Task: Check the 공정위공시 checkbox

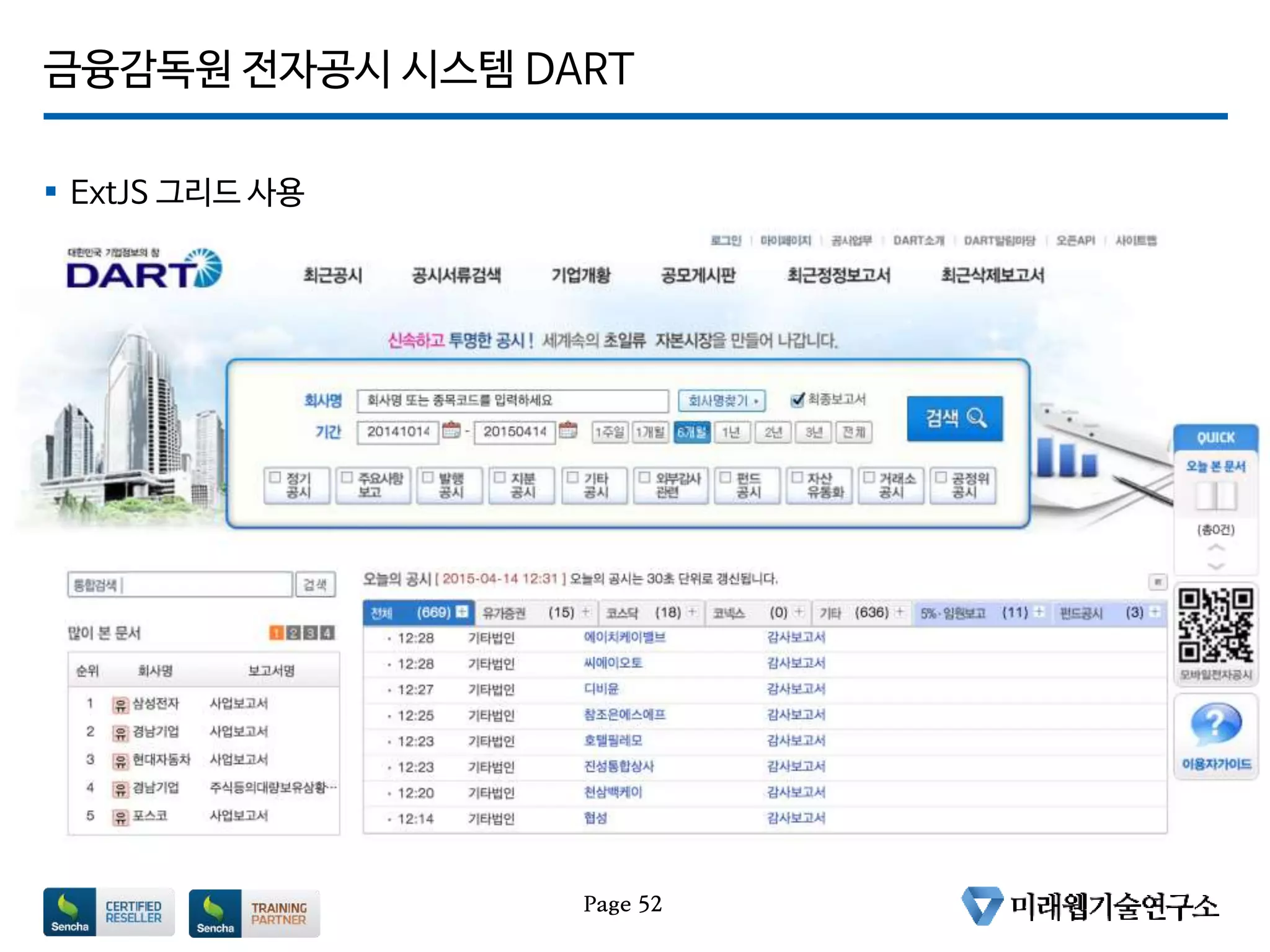Action: coord(941,477)
